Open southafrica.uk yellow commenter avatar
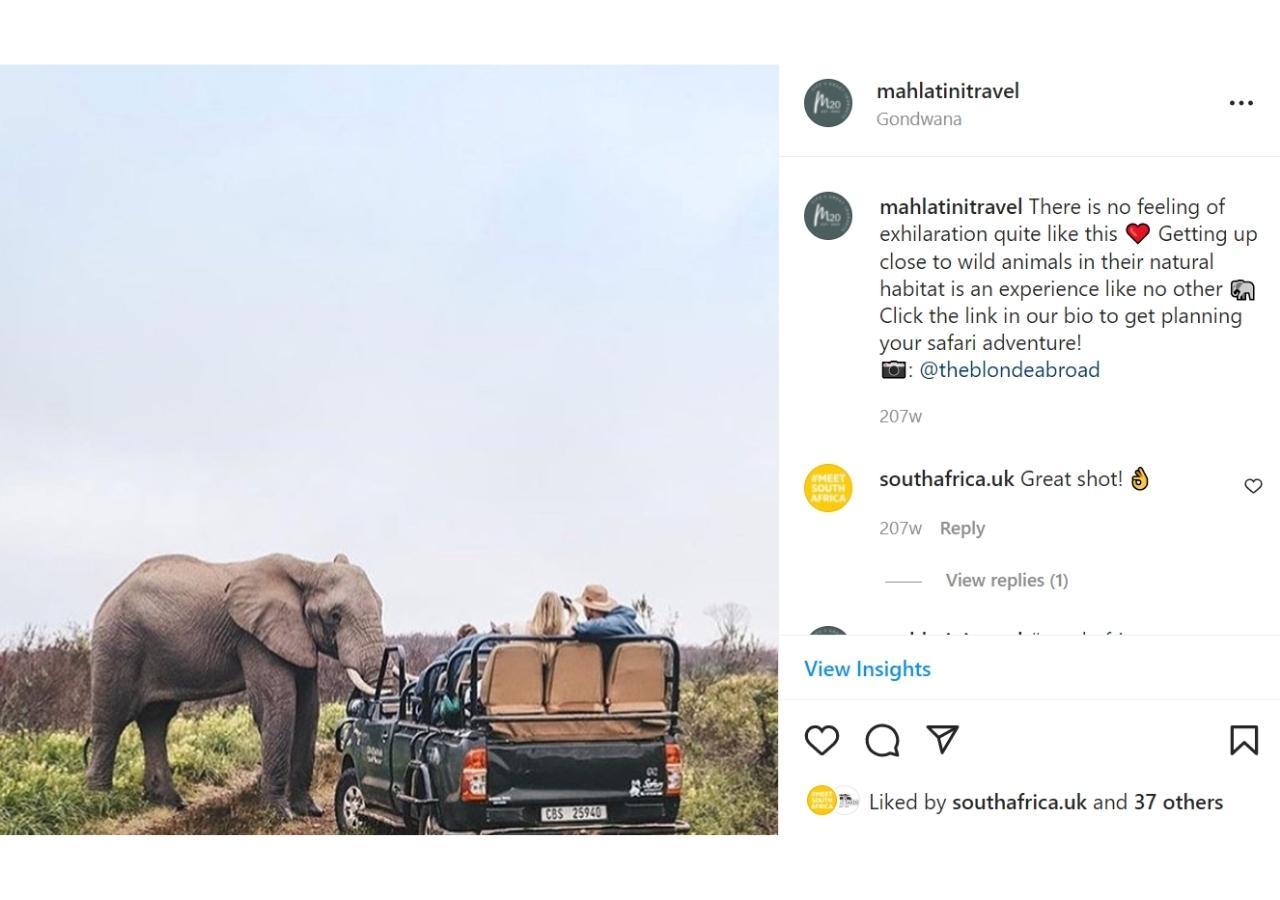 [x=828, y=488]
